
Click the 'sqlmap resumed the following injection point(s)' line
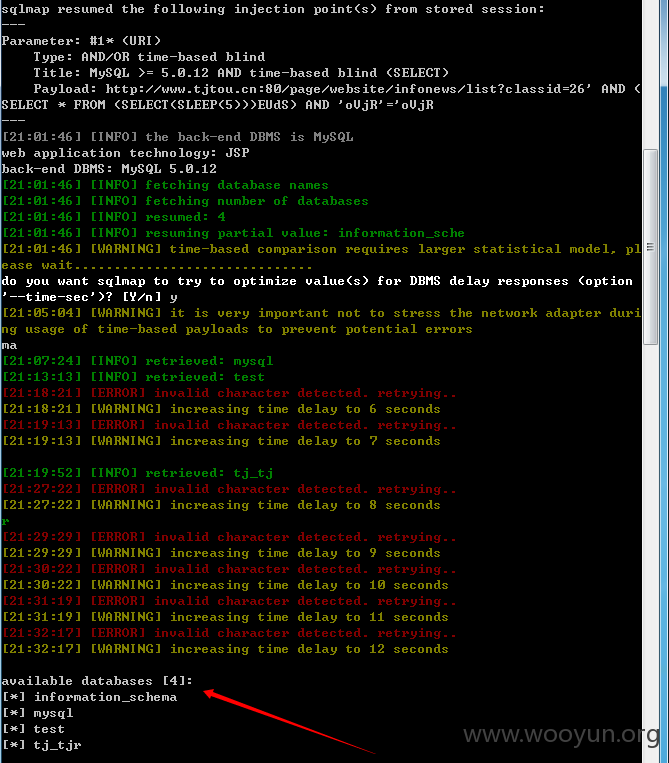point(273,9)
